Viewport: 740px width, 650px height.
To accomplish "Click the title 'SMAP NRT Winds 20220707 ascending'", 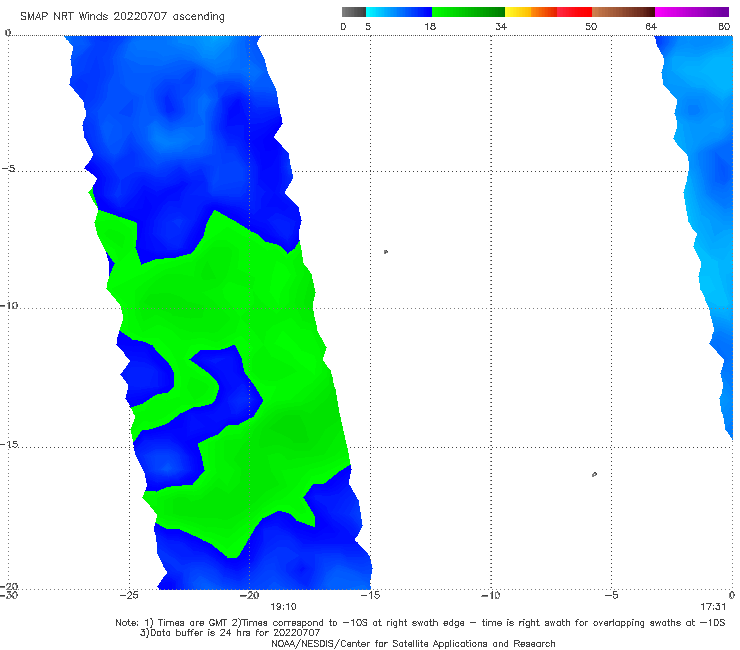I will [x=122, y=16].
